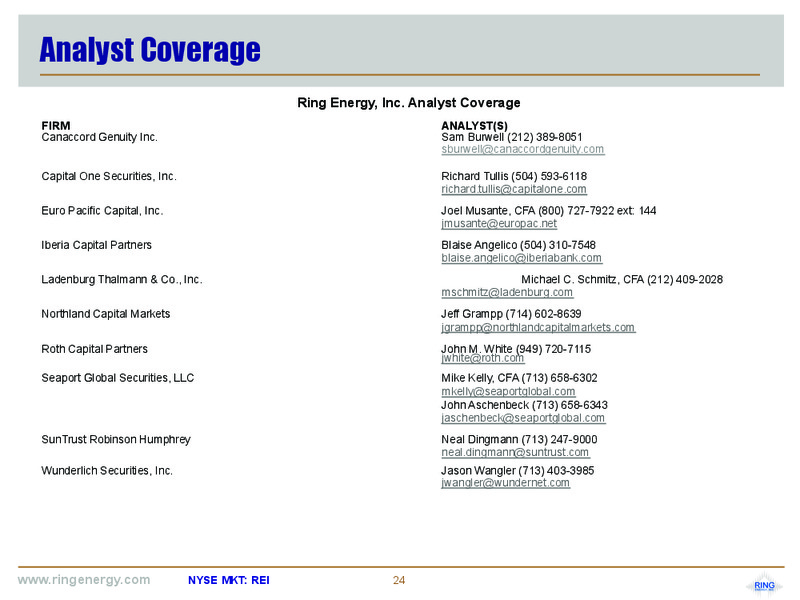Image resolution: width=800 pixels, height=600 pixels.
Task: Click jmusante@europac.net email link
Action: click(499, 223)
